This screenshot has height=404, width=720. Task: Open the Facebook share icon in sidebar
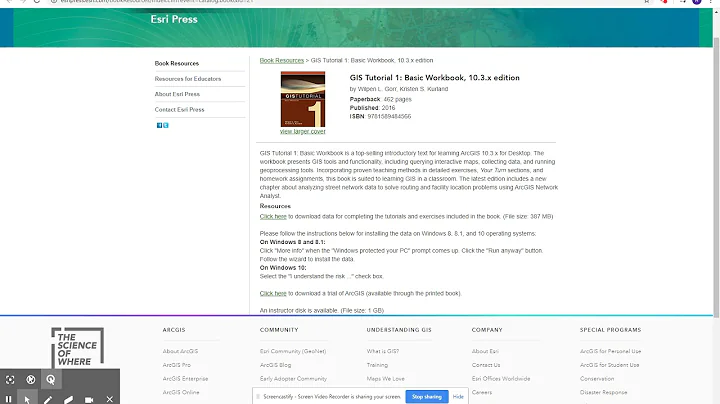[159, 125]
